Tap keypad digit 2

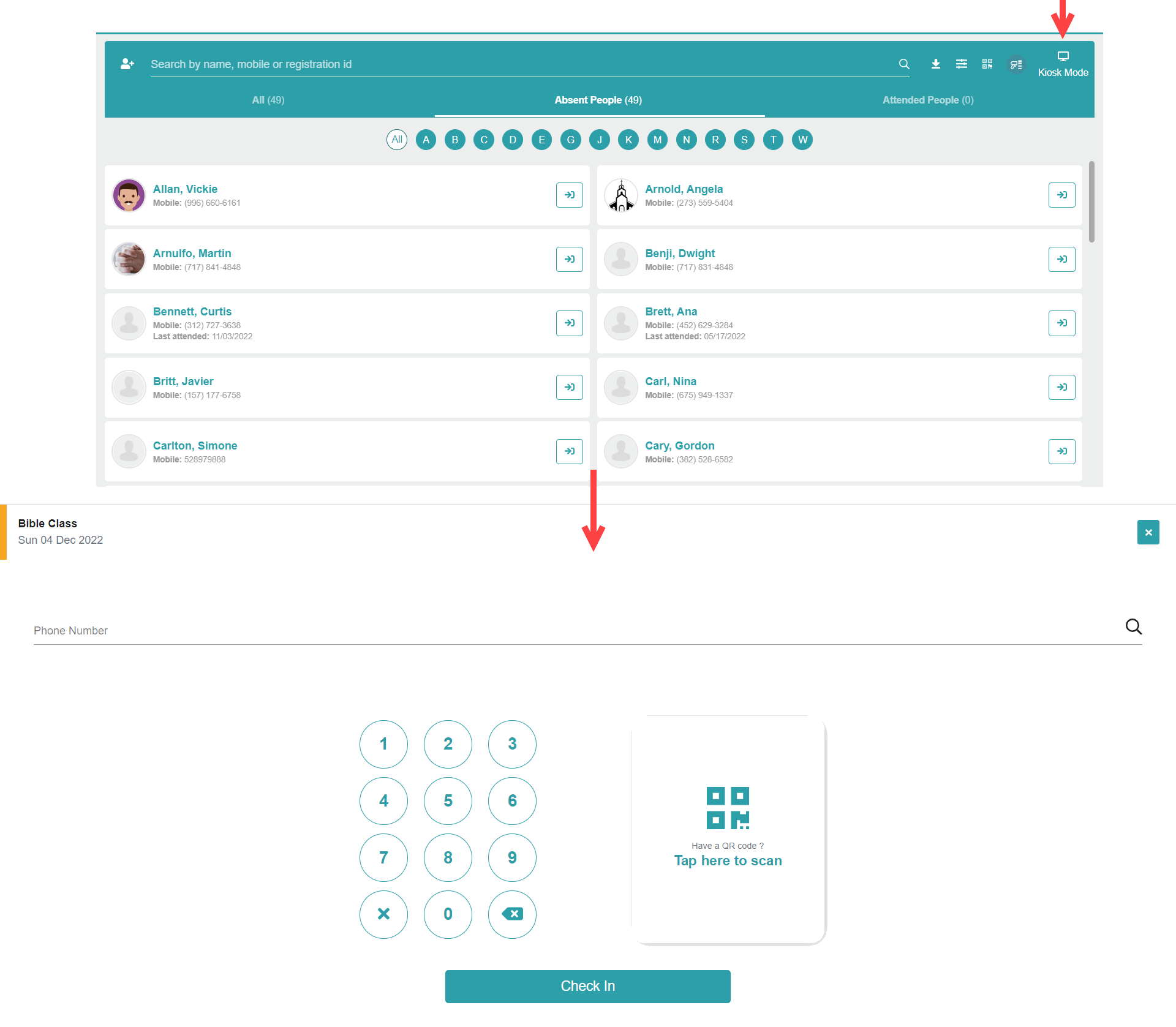tap(448, 744)
